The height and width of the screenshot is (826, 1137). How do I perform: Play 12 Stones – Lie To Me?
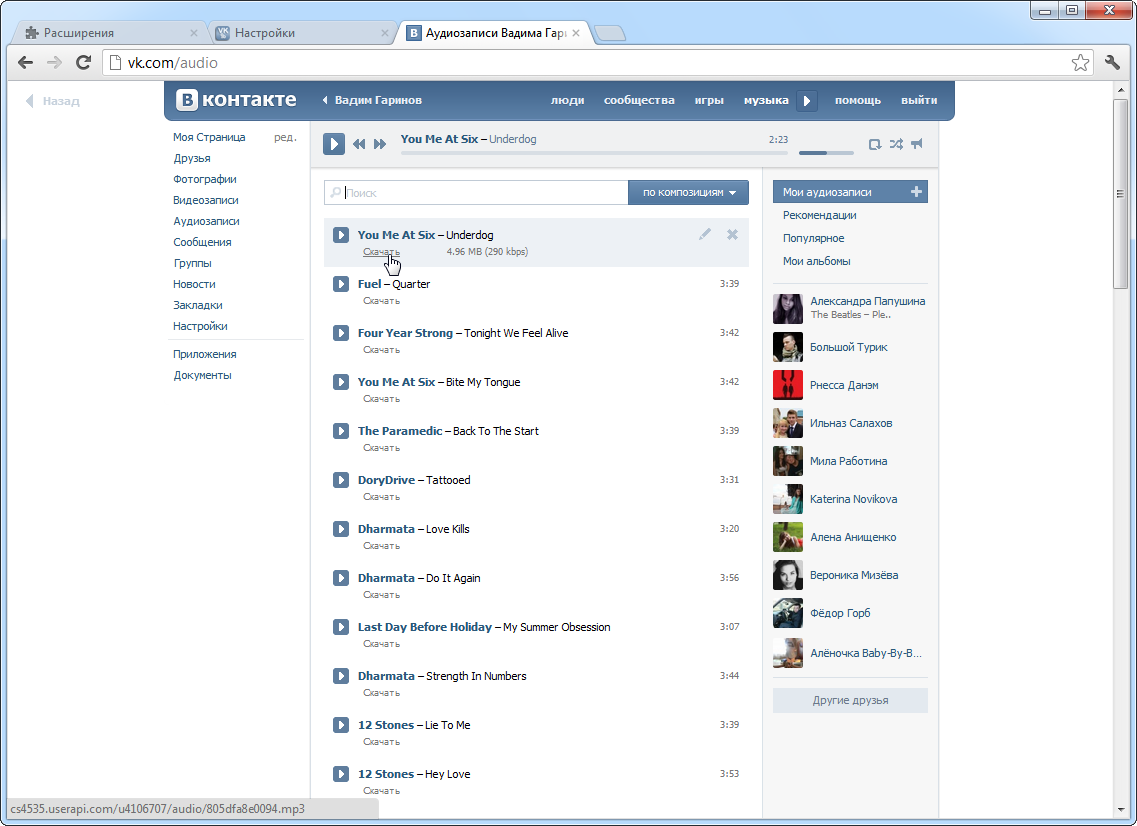[341, 724]
